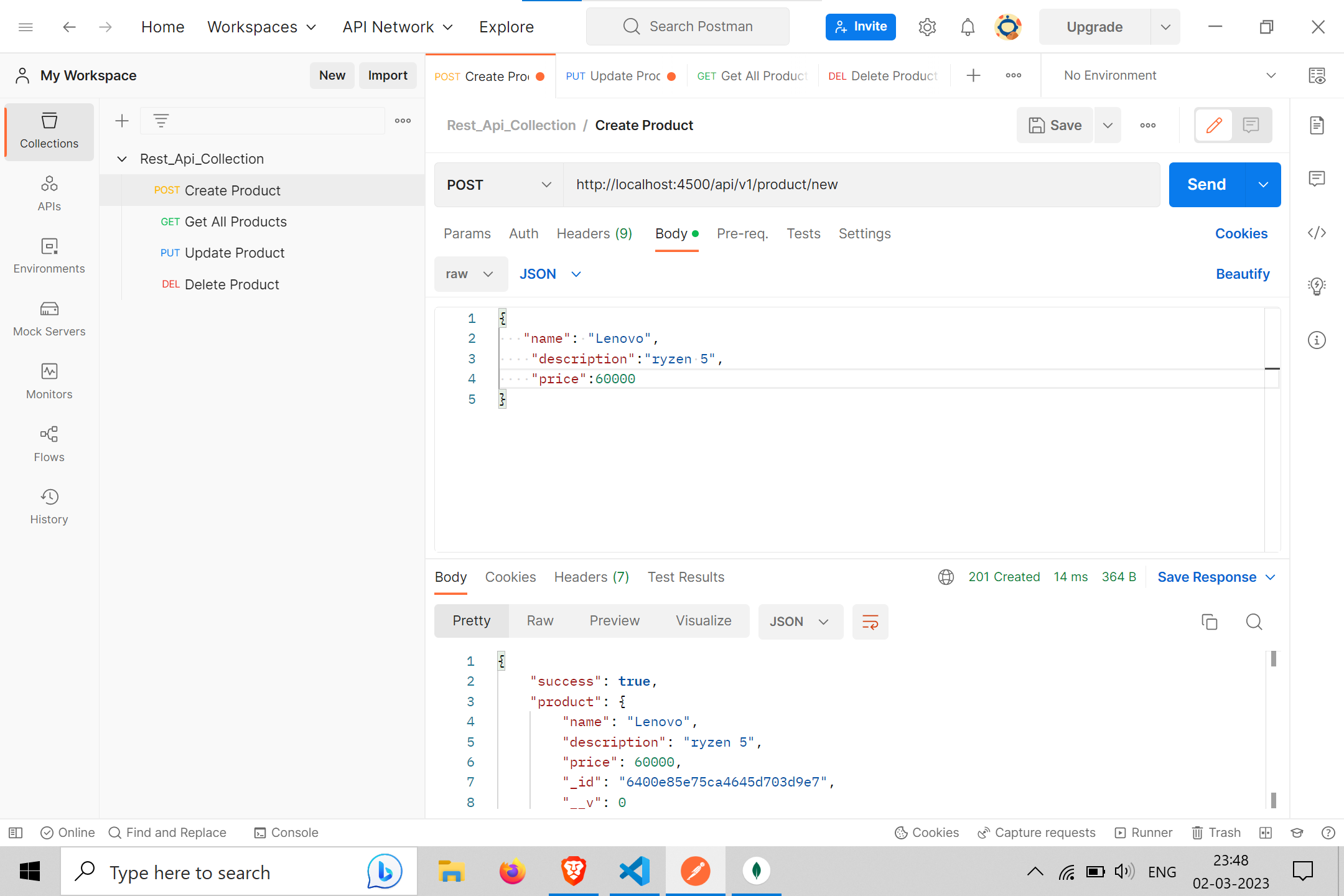The width and height of the screenshot is (1344, 896).
Task: Click the Send button
Action: coord(1206,184)
